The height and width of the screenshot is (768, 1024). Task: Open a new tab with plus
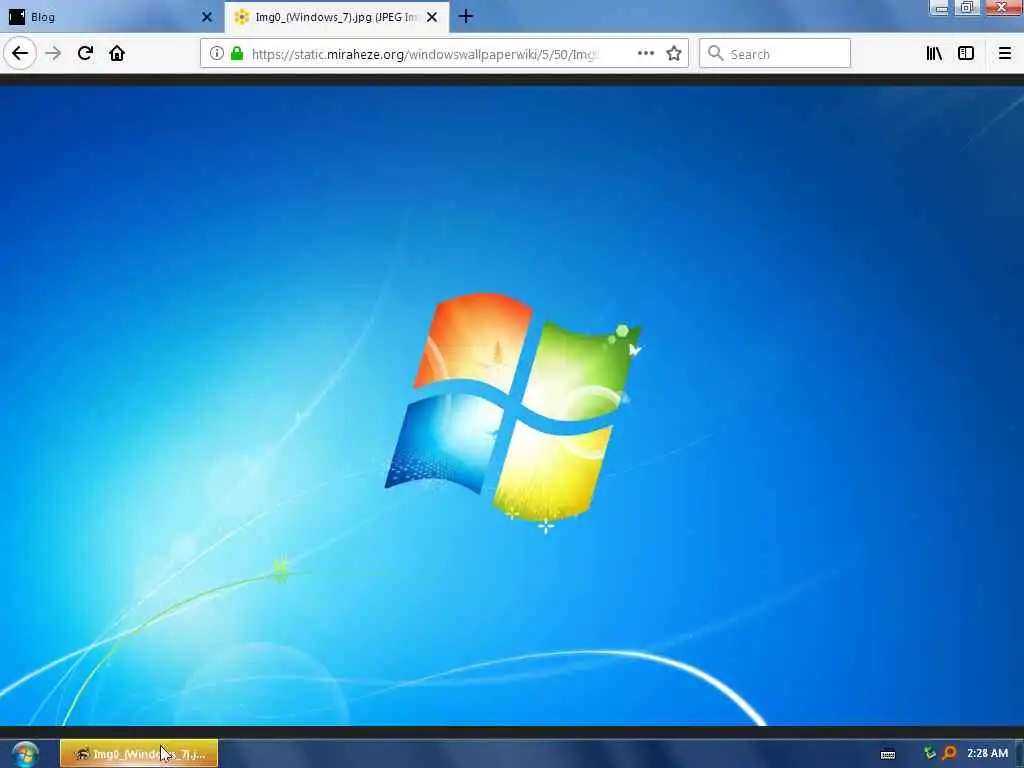coord(466,17)
